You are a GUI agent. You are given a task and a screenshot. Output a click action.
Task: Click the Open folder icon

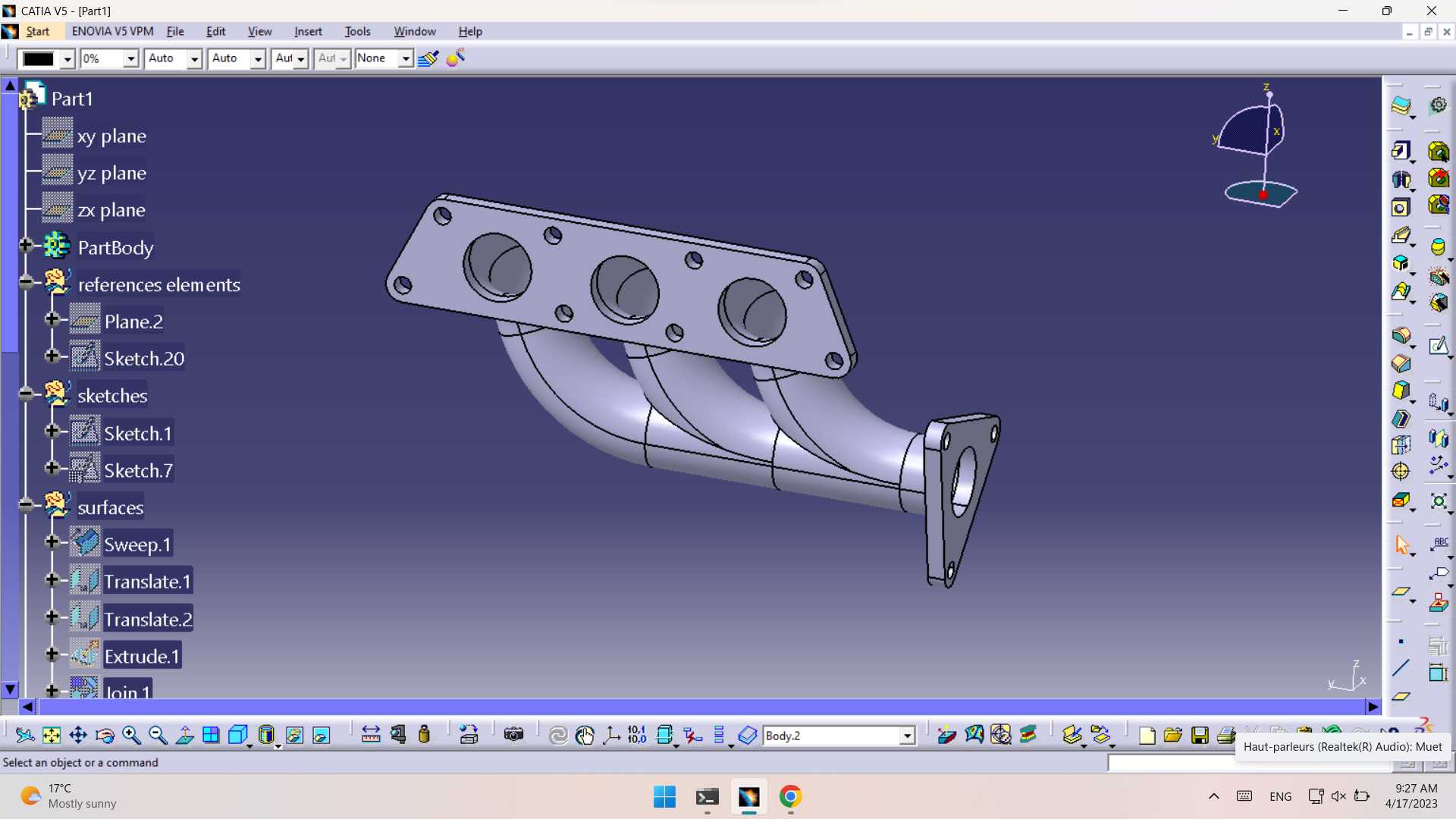pyautogui.click(x=1173, y=735)
